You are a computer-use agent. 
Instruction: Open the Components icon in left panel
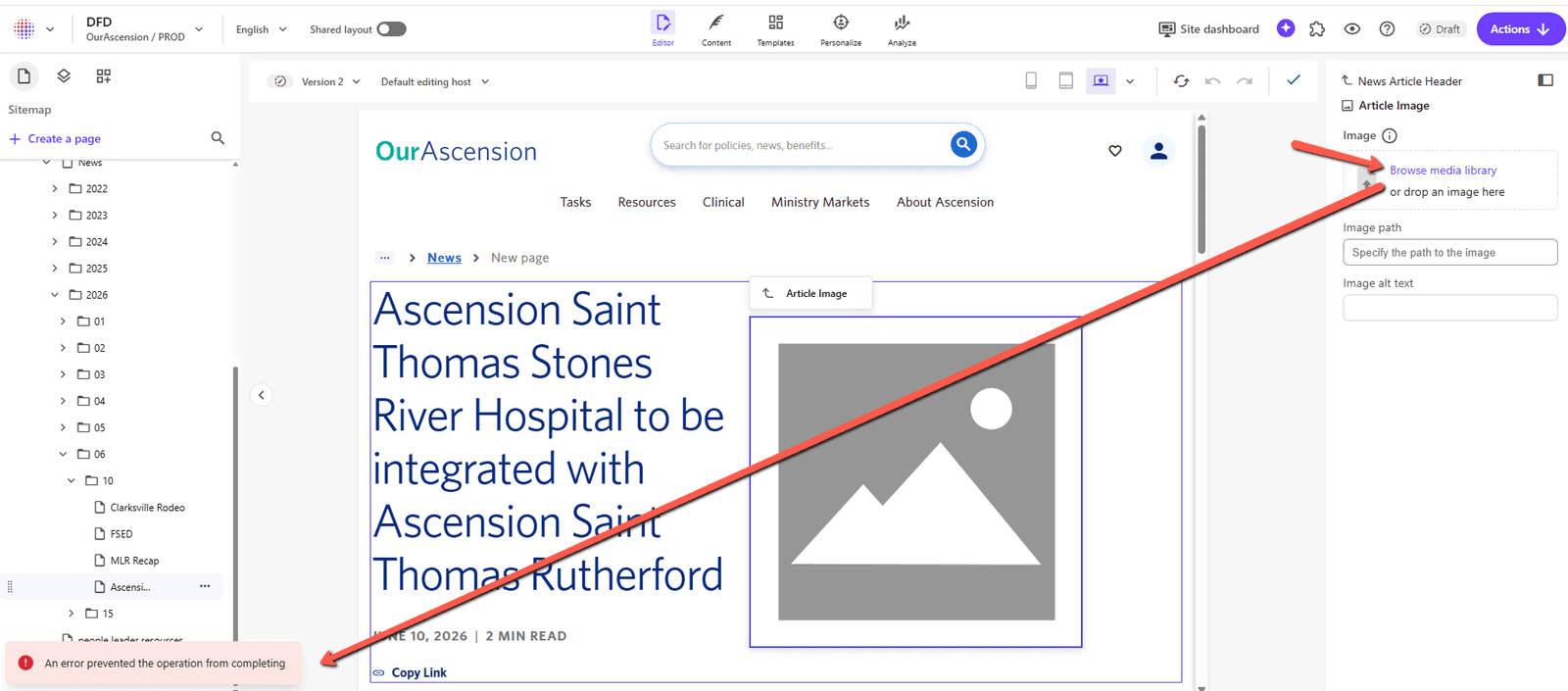pos(103,75)
